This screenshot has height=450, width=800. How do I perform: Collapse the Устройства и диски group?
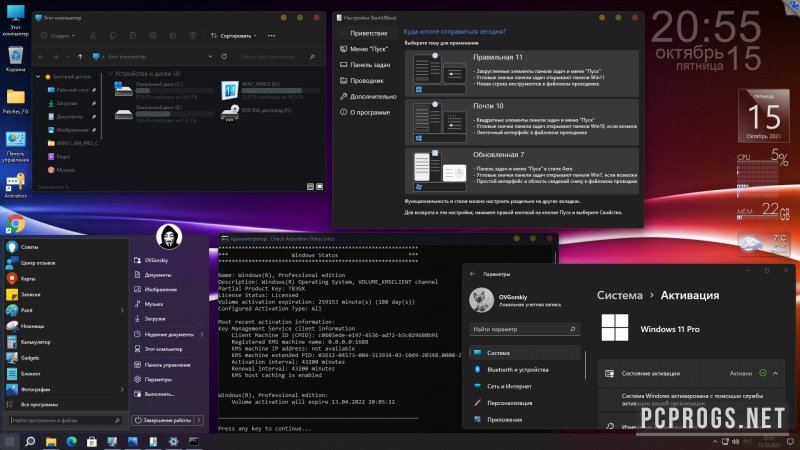click(x=111, y=74)
